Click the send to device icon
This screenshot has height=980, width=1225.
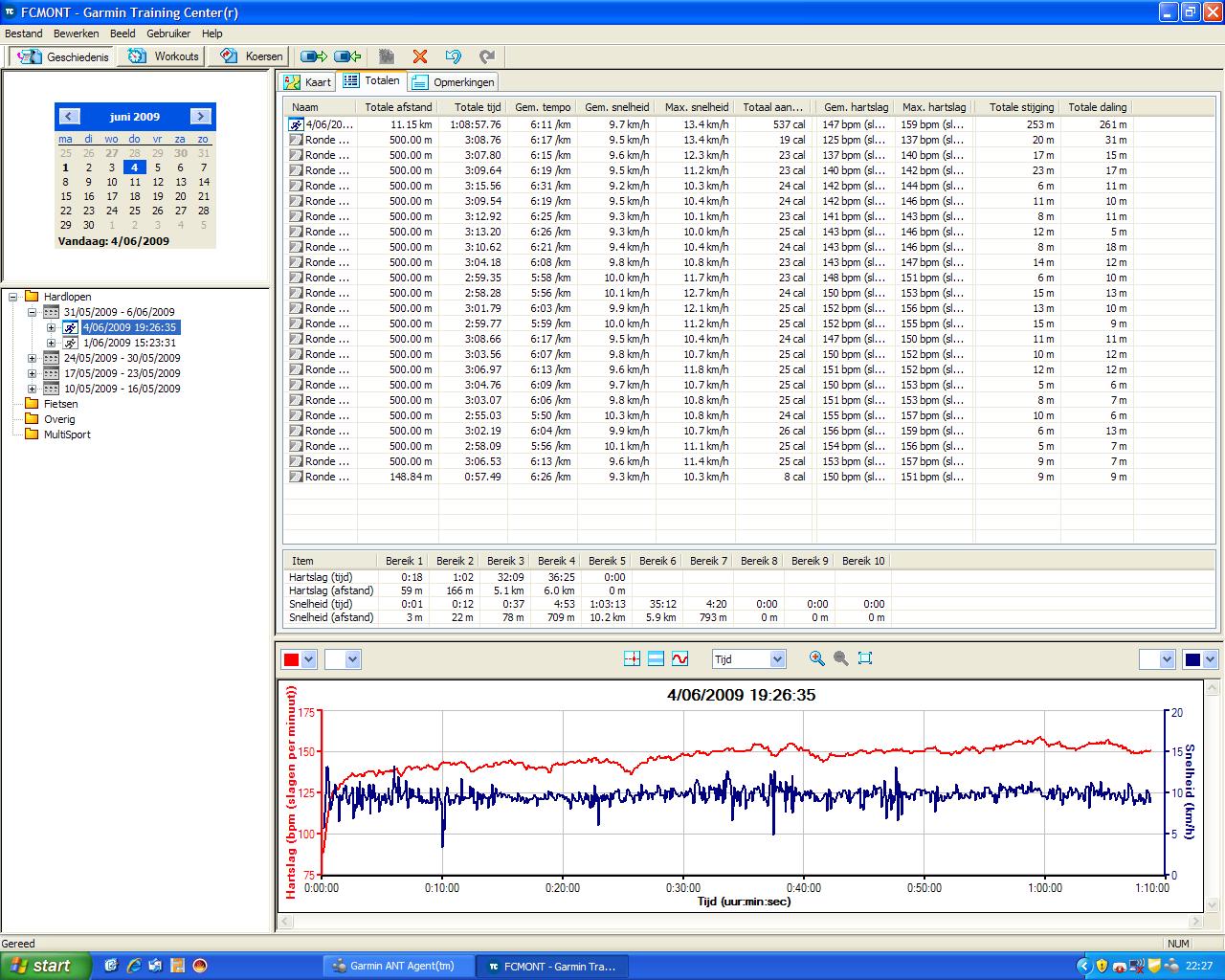click(313, 56)
